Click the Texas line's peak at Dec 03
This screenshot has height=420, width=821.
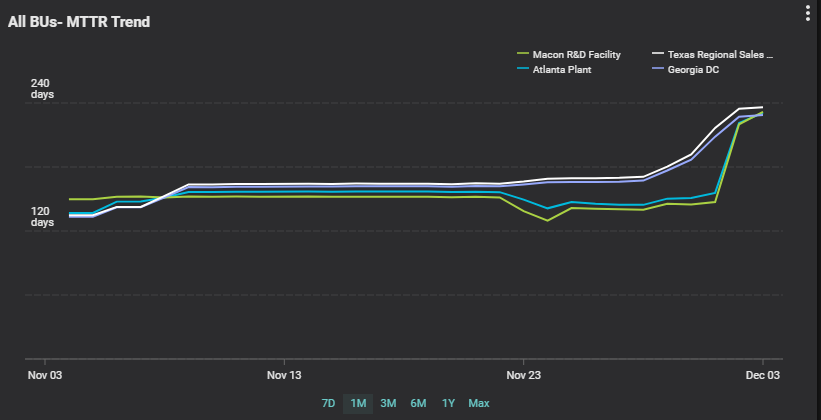click(762, 107)
